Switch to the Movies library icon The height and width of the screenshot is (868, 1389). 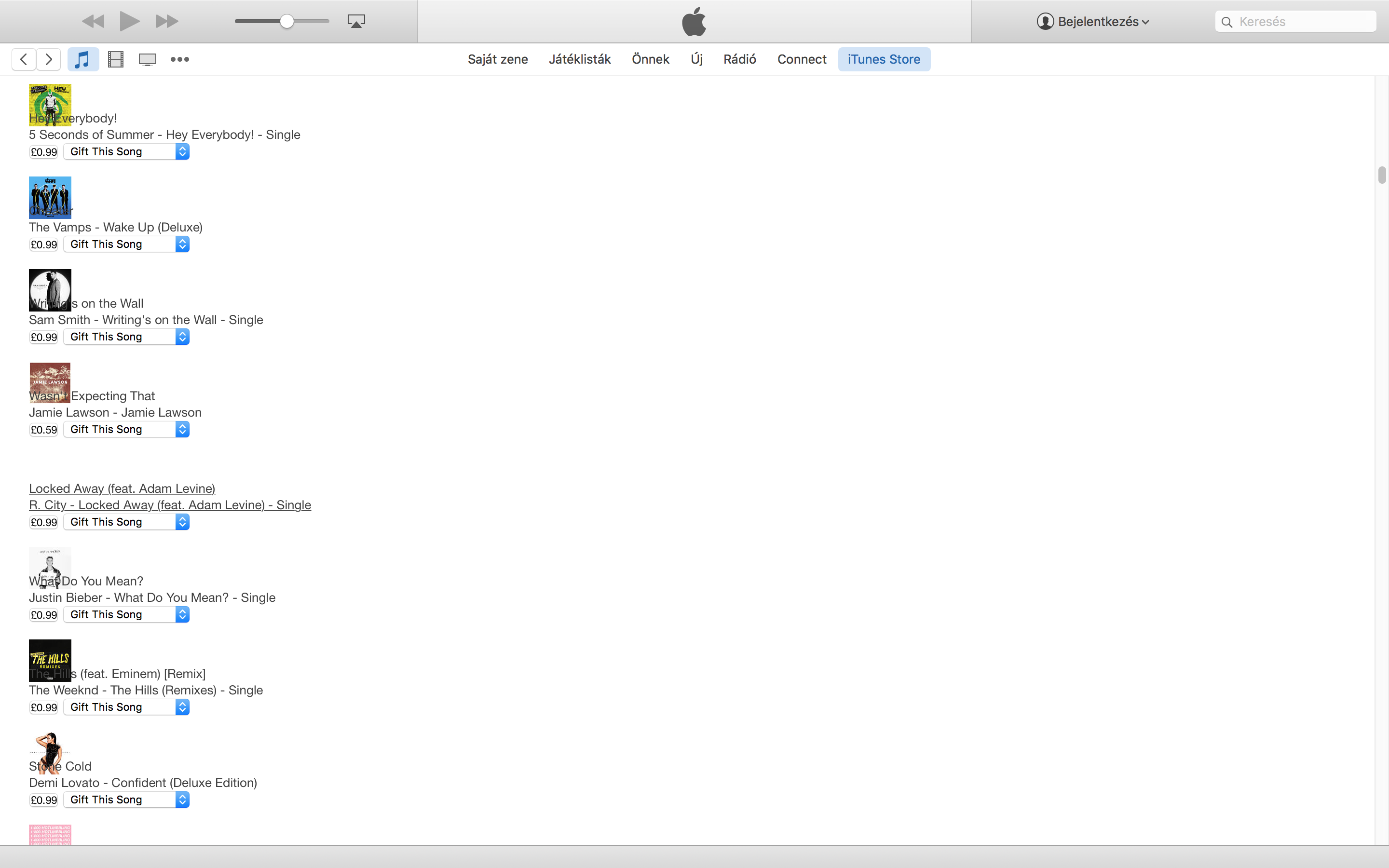[115, 59]
